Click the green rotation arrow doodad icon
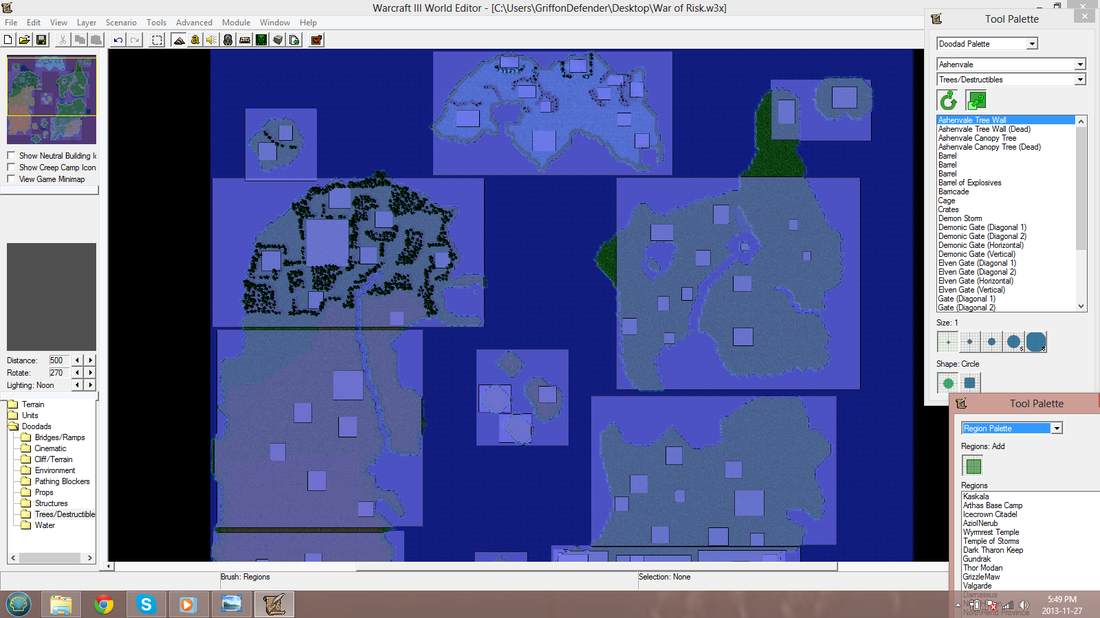Image resolution: width=1100 pixels, height=618 pixels. click(x=948, y=100)
